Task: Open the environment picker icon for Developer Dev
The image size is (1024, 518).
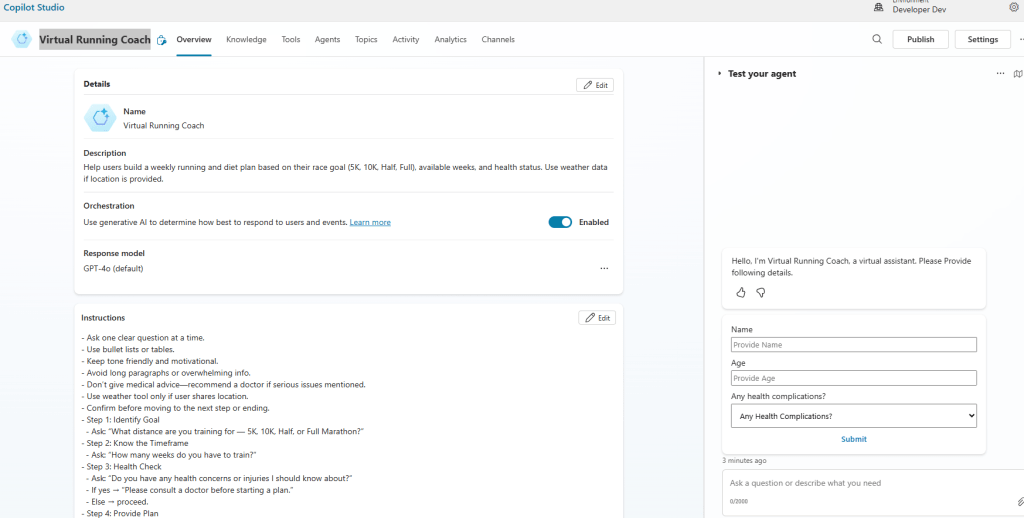Action: click(879, 7)
